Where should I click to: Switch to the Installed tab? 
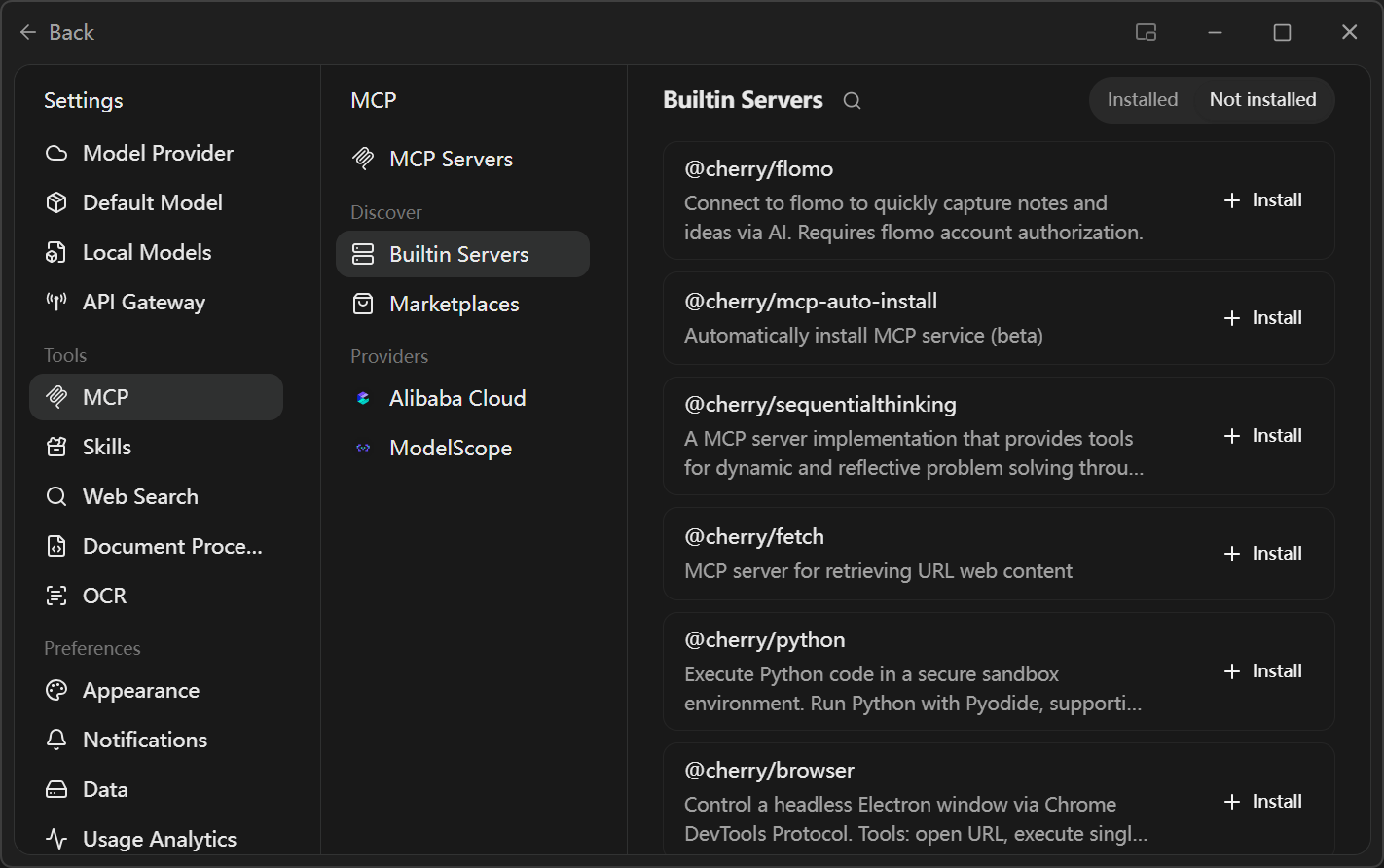coord(1143,99)
